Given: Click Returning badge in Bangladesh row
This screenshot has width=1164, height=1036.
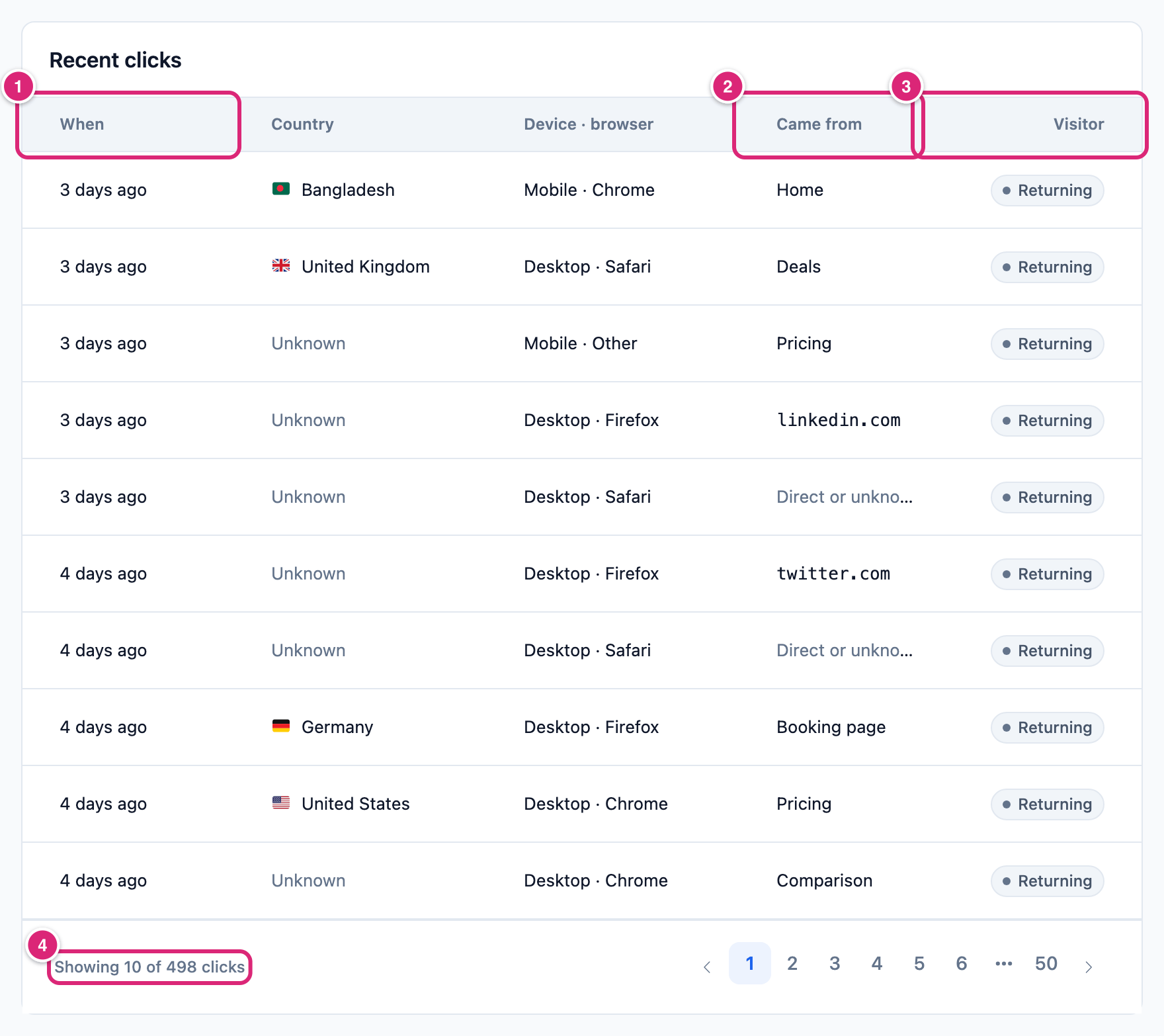Looking at the screenshot, I should tap(1048, 191).
